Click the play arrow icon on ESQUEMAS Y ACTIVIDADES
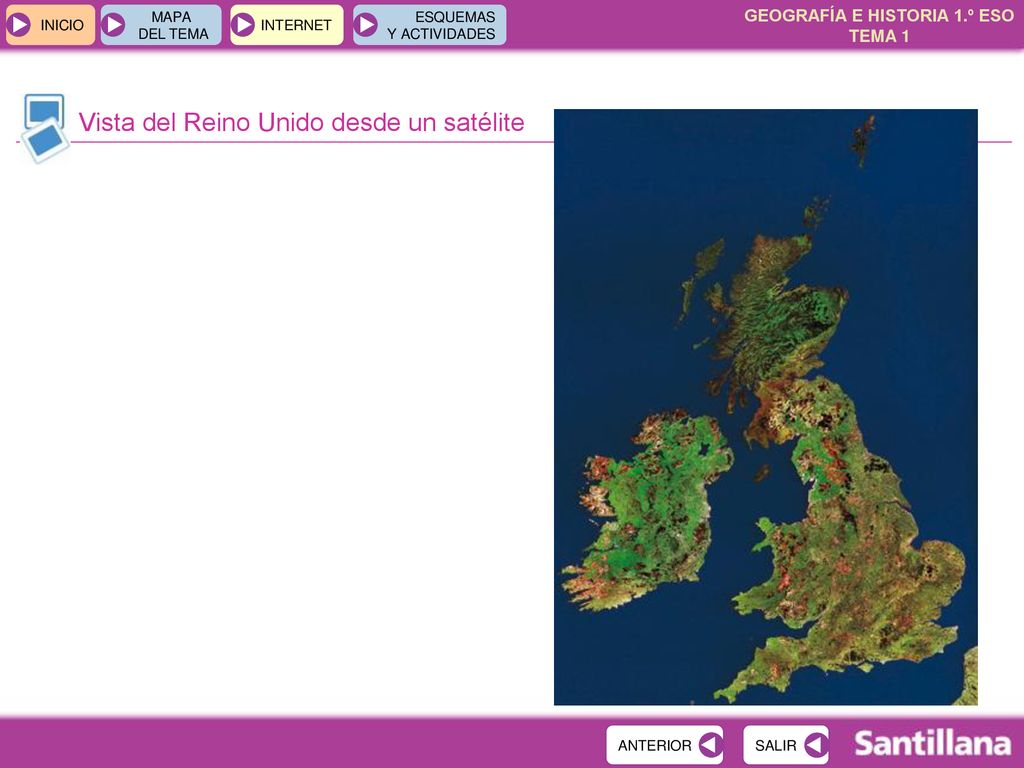Screen dimensions: 1024x768 (x=366, y=25)
